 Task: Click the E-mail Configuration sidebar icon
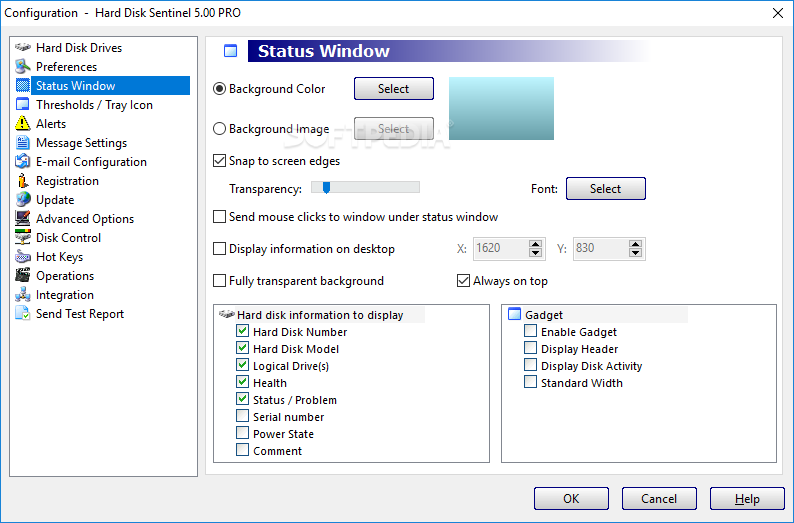(22, 162)
